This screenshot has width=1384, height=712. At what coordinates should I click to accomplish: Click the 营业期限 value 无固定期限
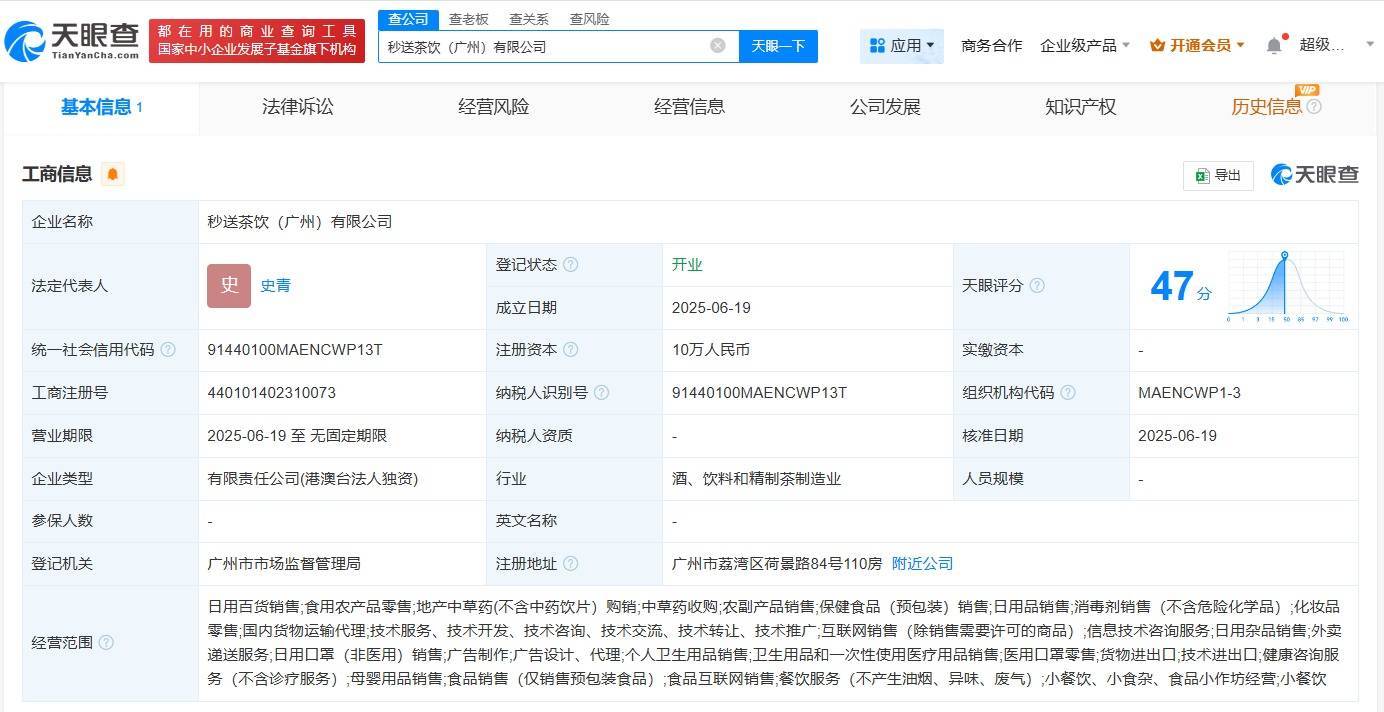pos(347,436)
